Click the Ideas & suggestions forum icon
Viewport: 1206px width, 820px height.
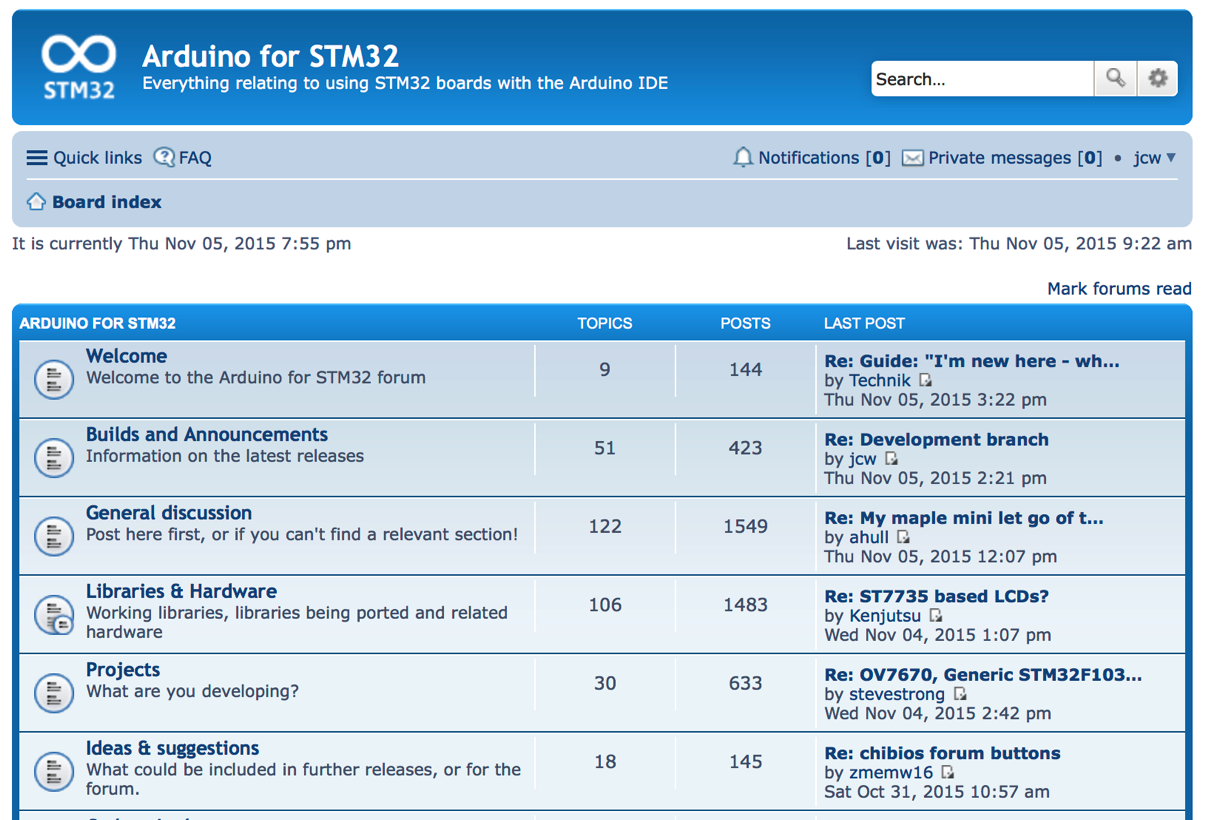click(54, 771)
